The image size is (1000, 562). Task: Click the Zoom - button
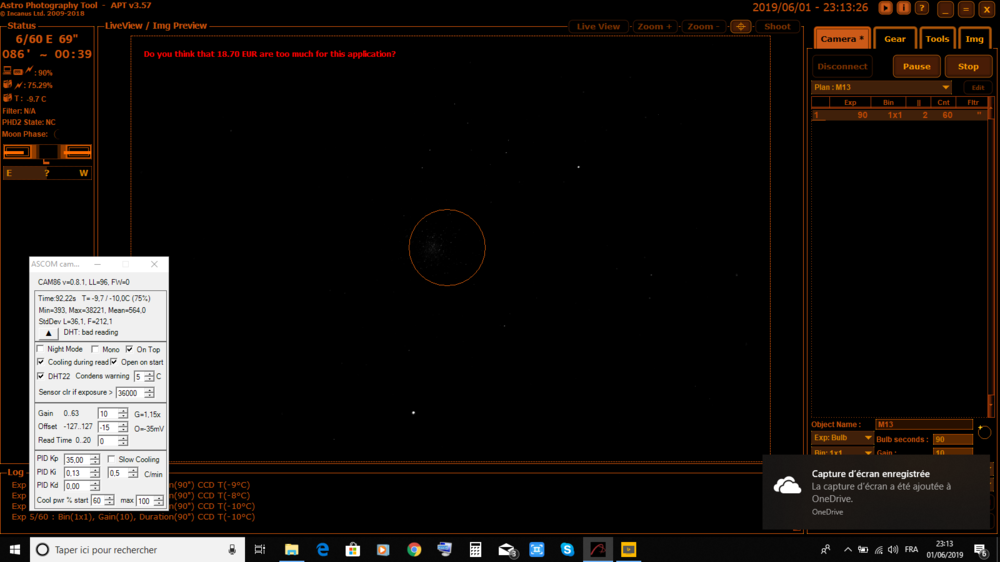[703, 26]
